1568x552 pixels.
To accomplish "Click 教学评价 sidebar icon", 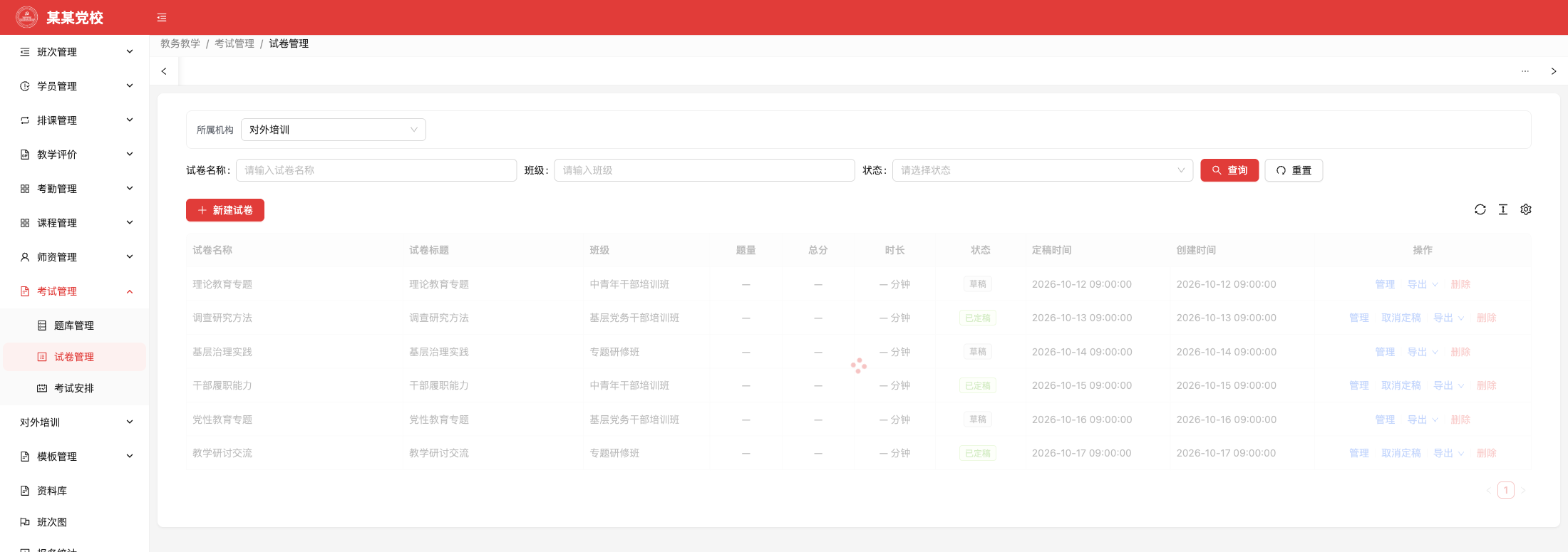I will 25,155.
